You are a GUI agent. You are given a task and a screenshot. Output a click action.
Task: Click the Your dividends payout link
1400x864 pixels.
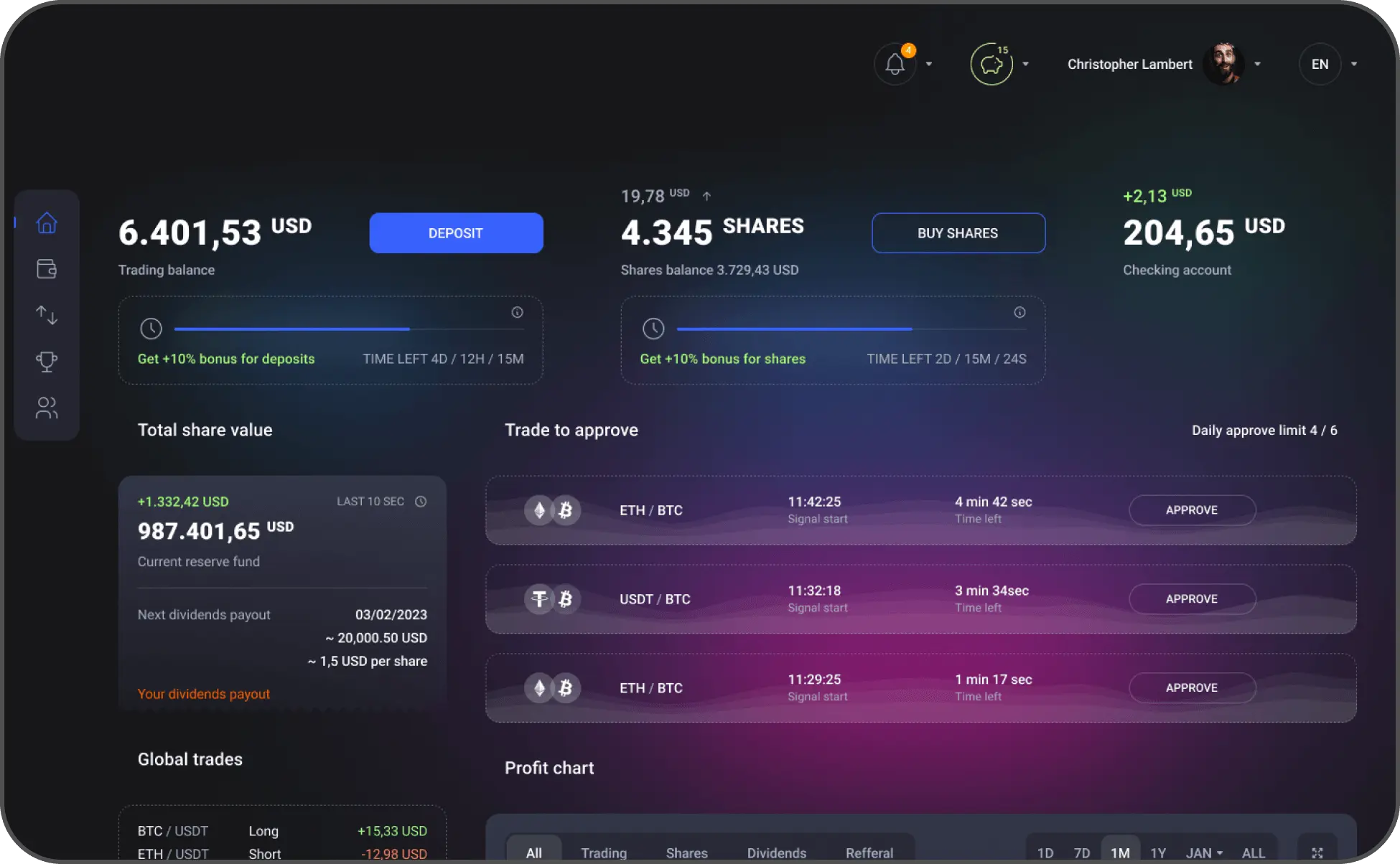pyautogui.click(x=204, y=694)
